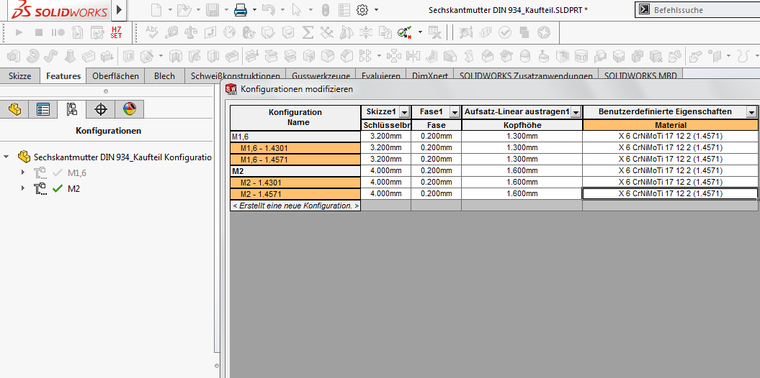Click the record/pause macro icon
Screen dimensions: 760x378
[58, 32]
